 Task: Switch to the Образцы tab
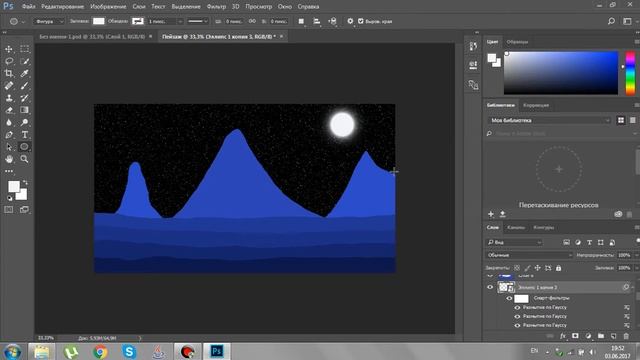[517, 42]
